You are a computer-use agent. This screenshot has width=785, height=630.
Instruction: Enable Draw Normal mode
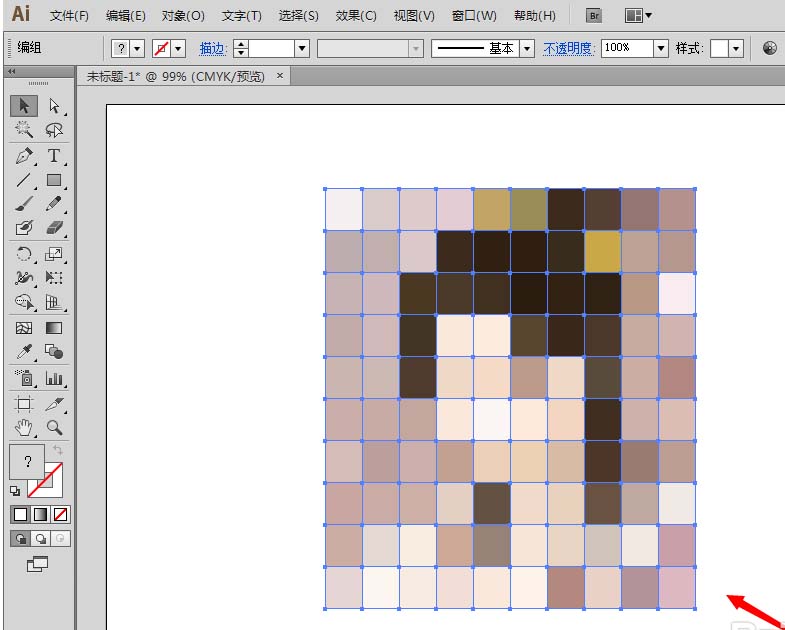point(21,538)
